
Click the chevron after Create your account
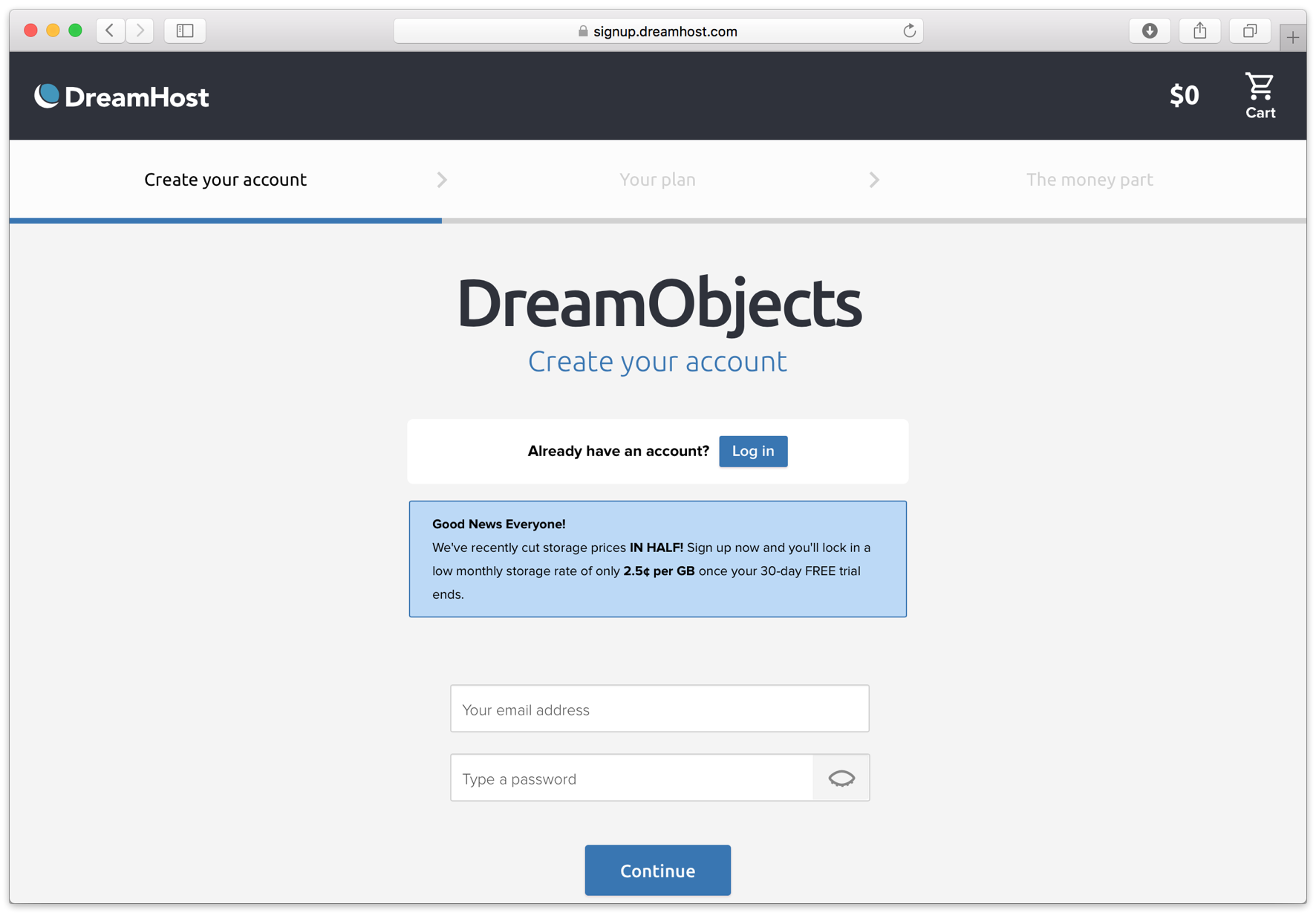tap(442, 180)
